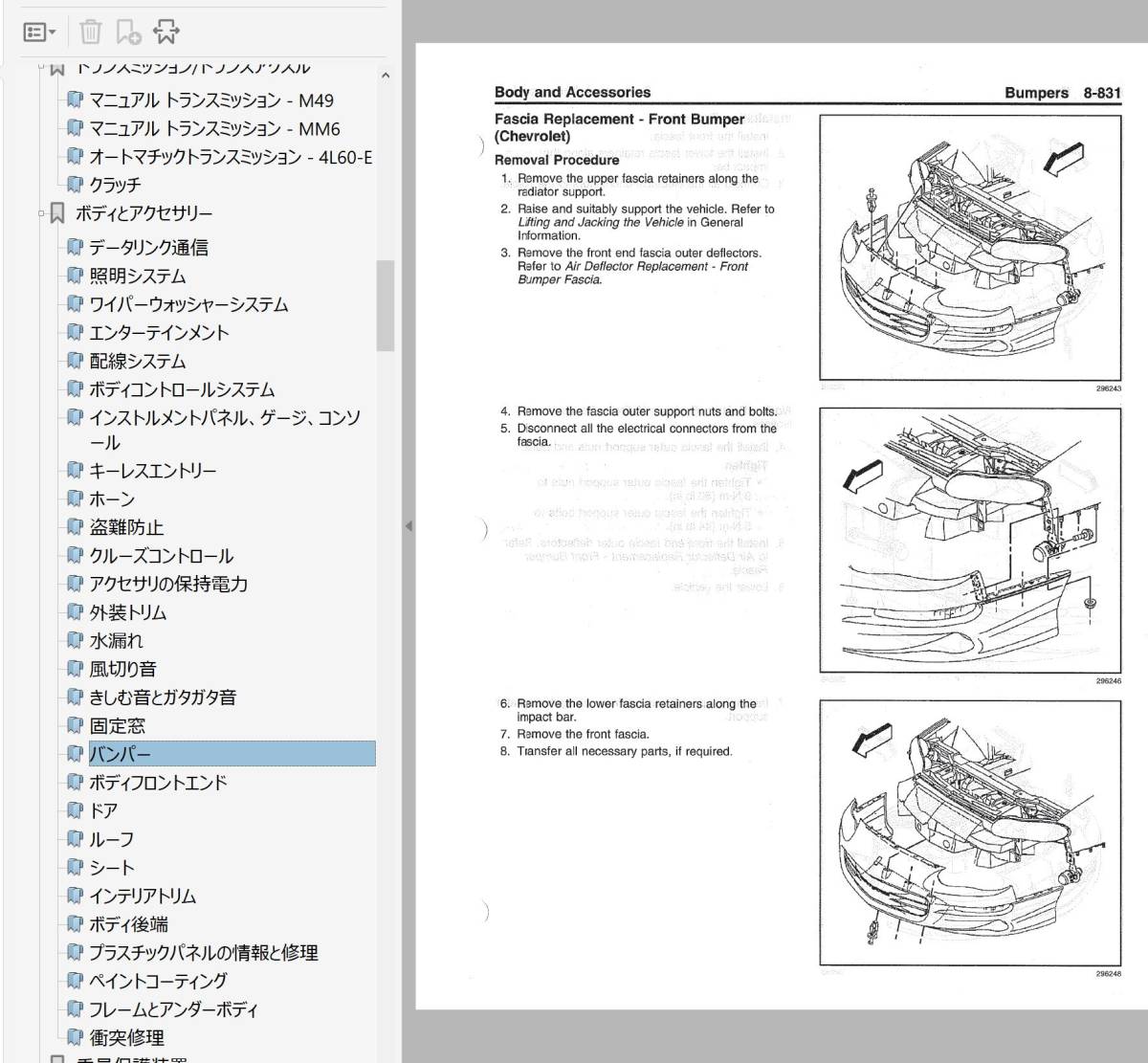
Task: Open the ワイパーウォッシャーシステム bookmark
Action: click(x=188, y=304)
